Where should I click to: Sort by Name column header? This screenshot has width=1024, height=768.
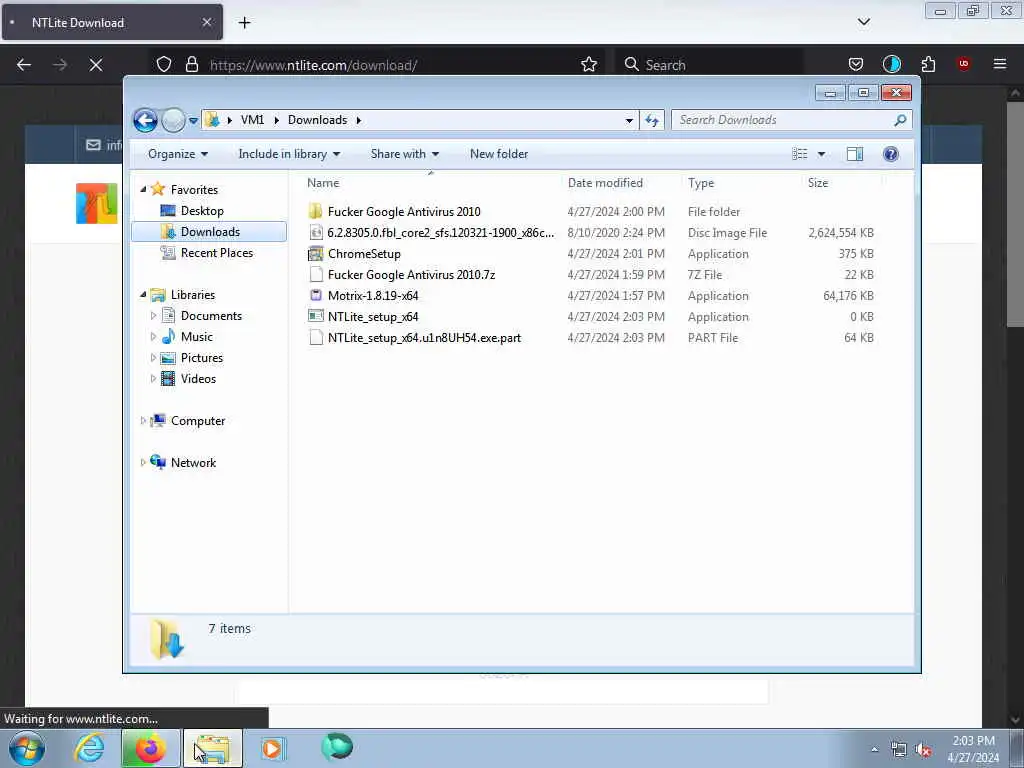coord(431,183)
